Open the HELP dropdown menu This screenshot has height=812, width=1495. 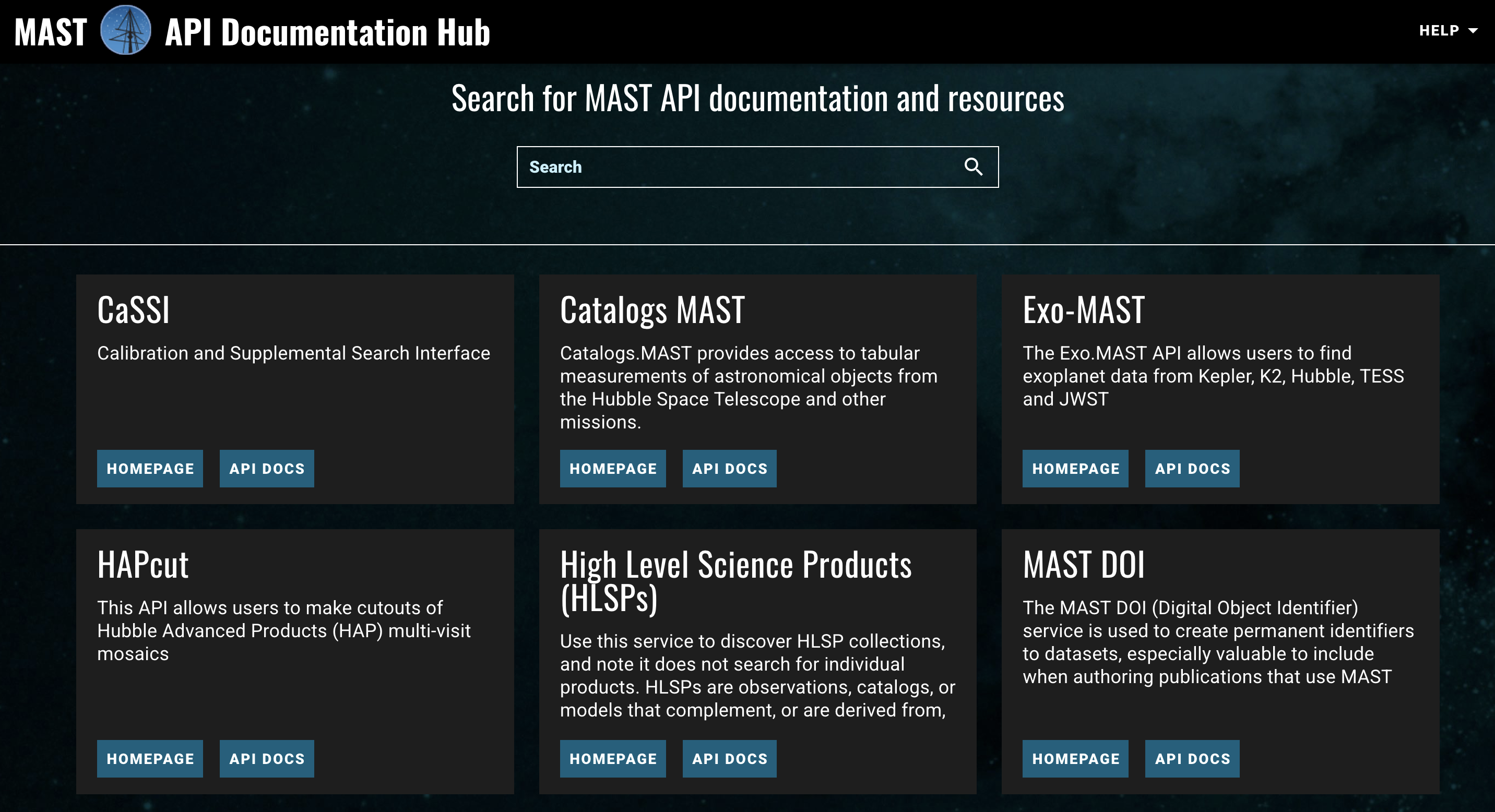coord(1447,30)
